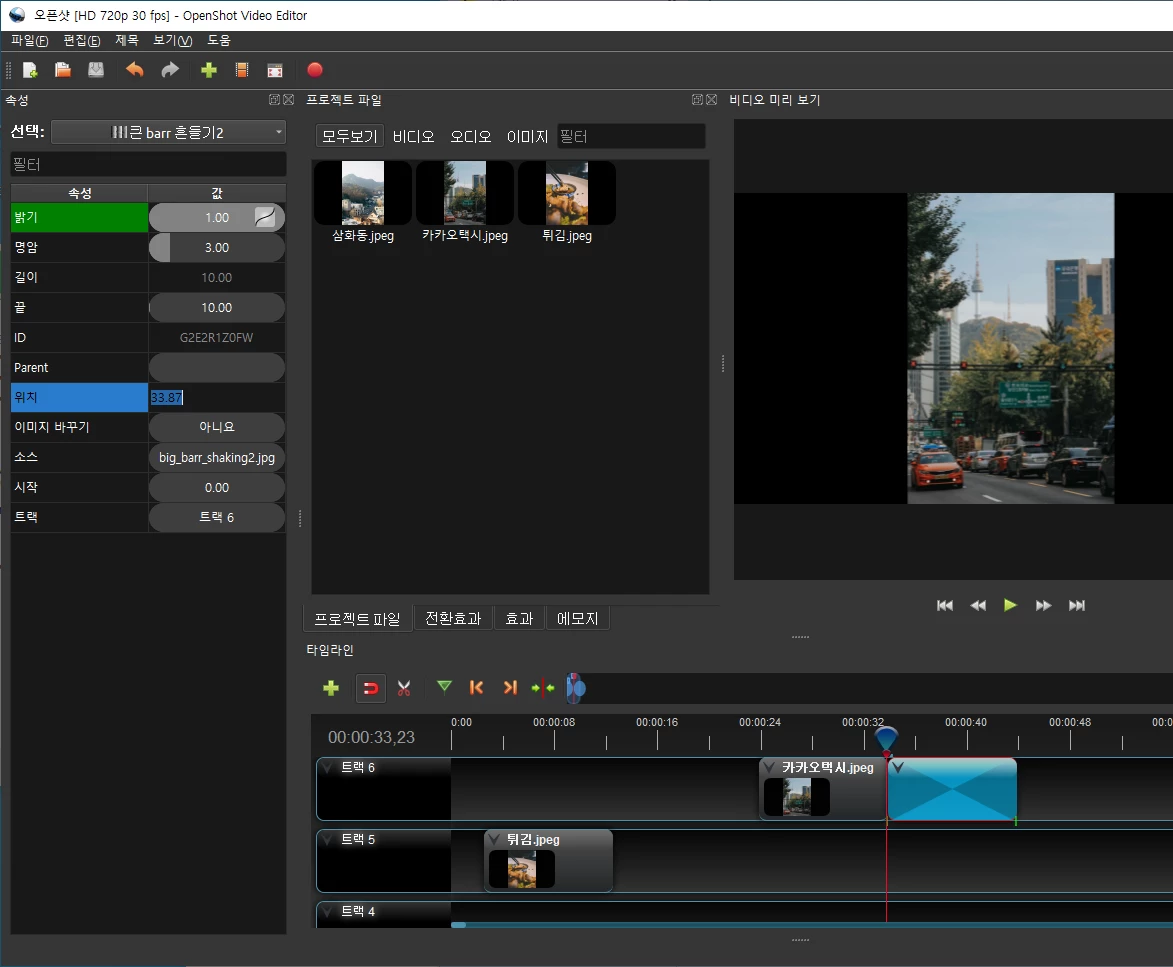The image size is (1173, 967).
Task: Center the timeline on the playhead icon
Action: tap(542, 688)
